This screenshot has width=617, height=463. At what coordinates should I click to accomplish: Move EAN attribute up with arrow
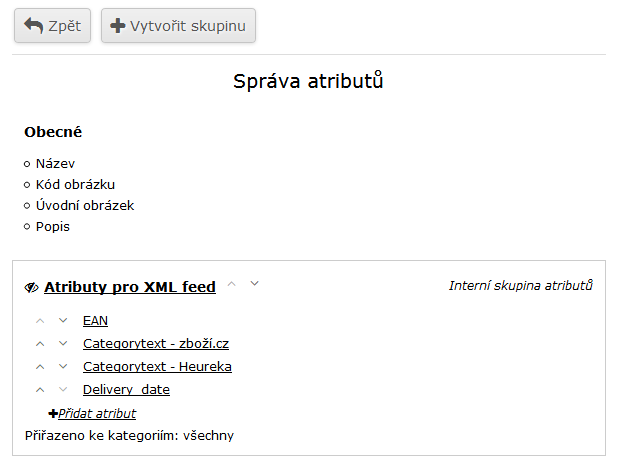tap(40, 321)
